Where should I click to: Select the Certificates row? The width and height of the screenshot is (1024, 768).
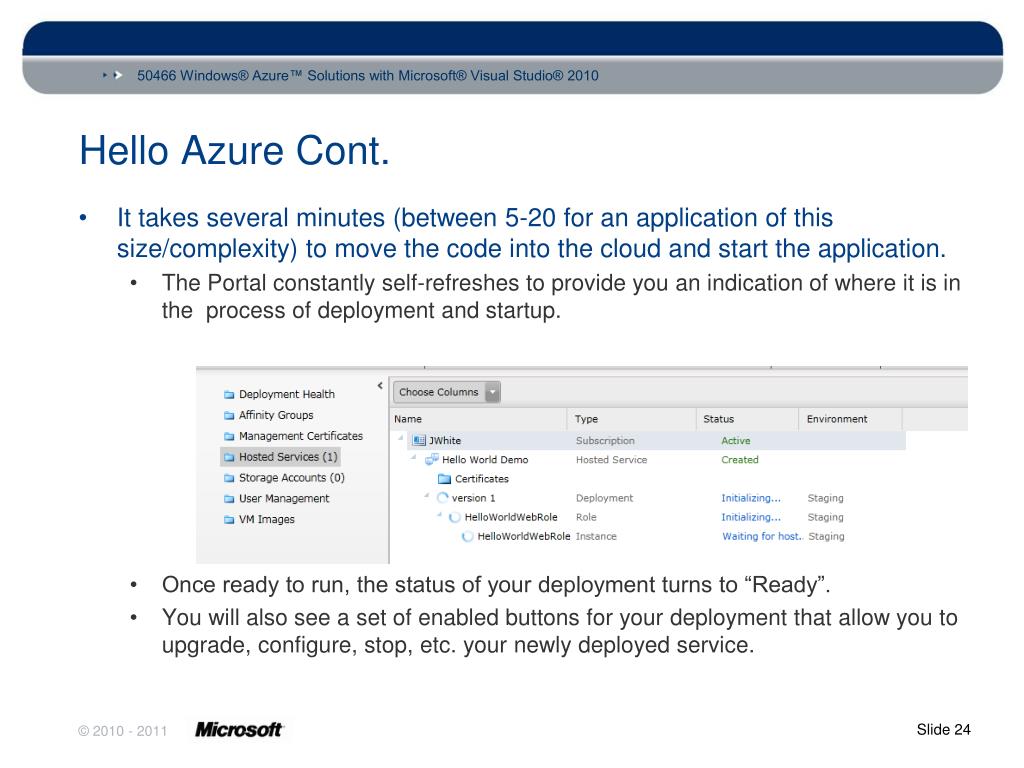click(x=482, y=479)
